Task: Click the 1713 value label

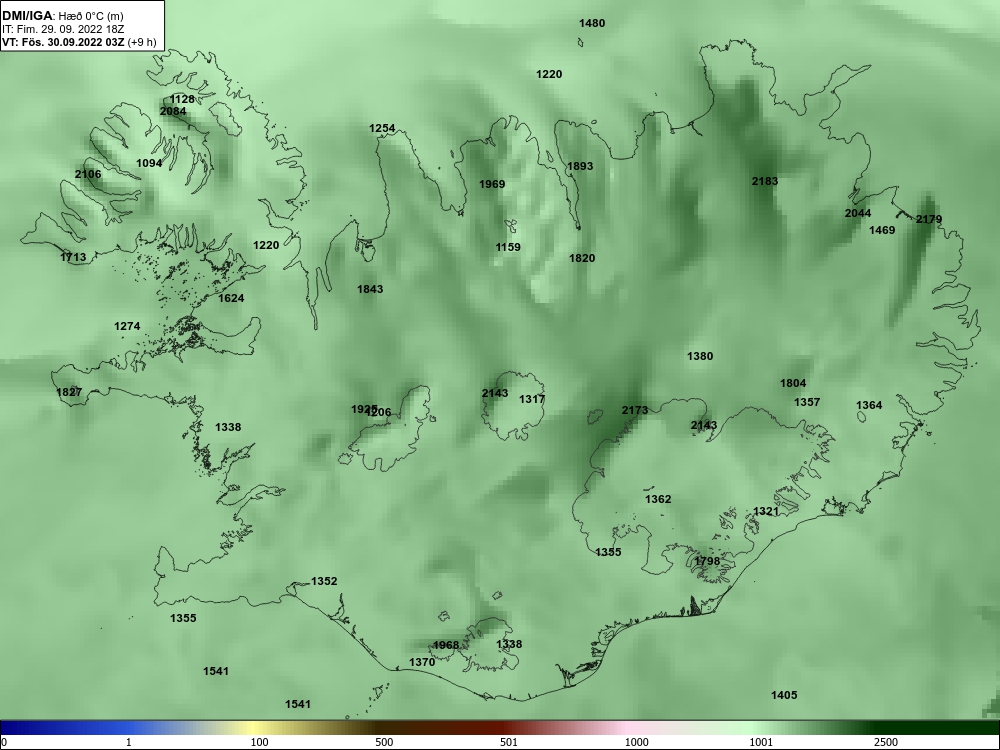Action: (73, 258)
